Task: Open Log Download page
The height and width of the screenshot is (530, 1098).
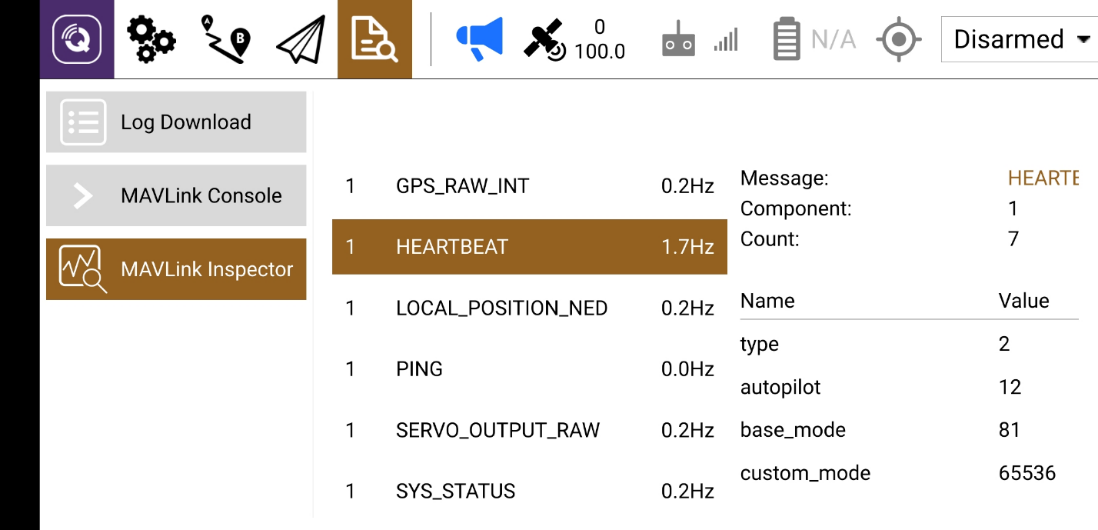Action: (x=176, y=122)
